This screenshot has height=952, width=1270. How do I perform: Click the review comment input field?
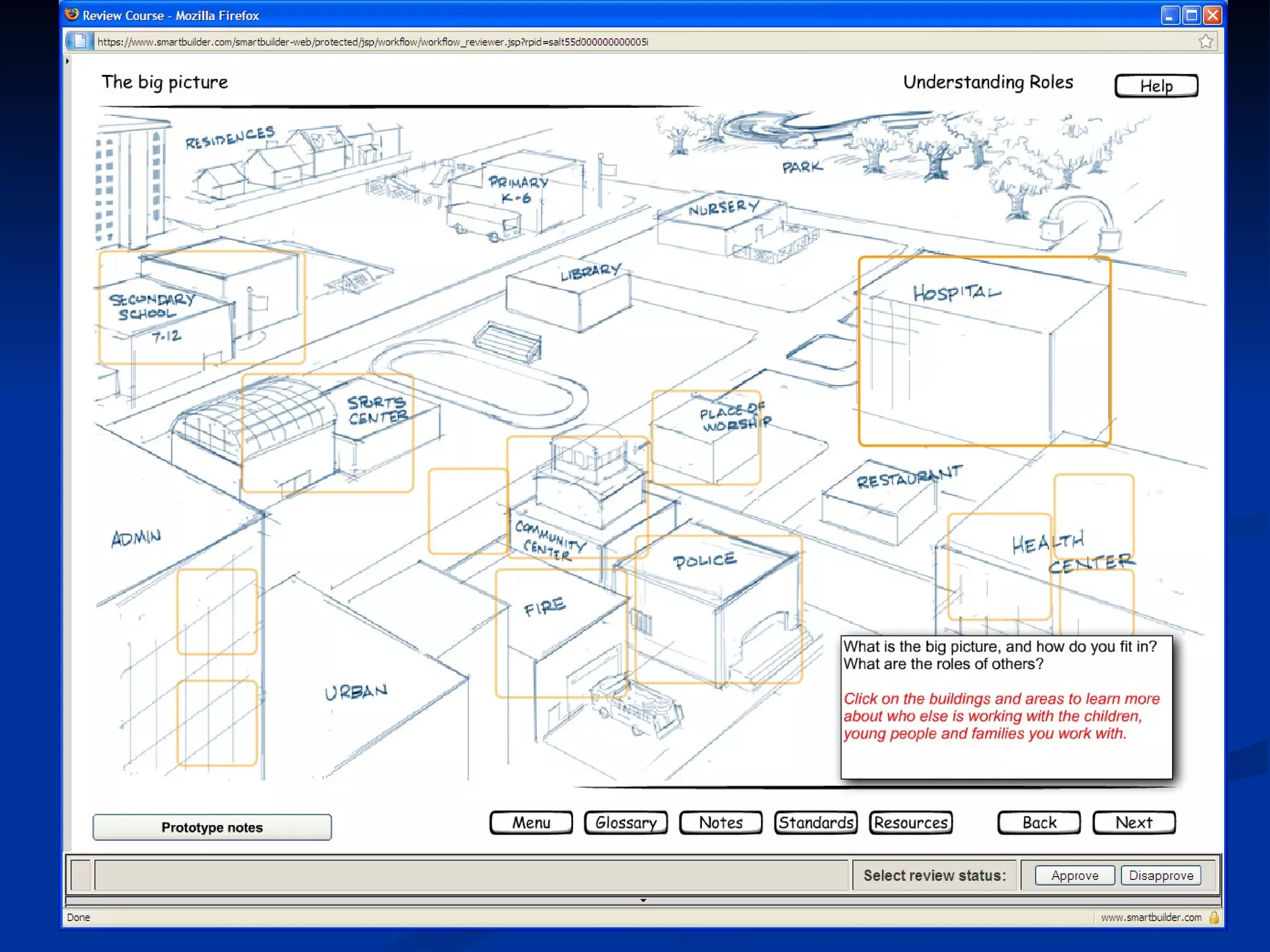click(470, 875)
